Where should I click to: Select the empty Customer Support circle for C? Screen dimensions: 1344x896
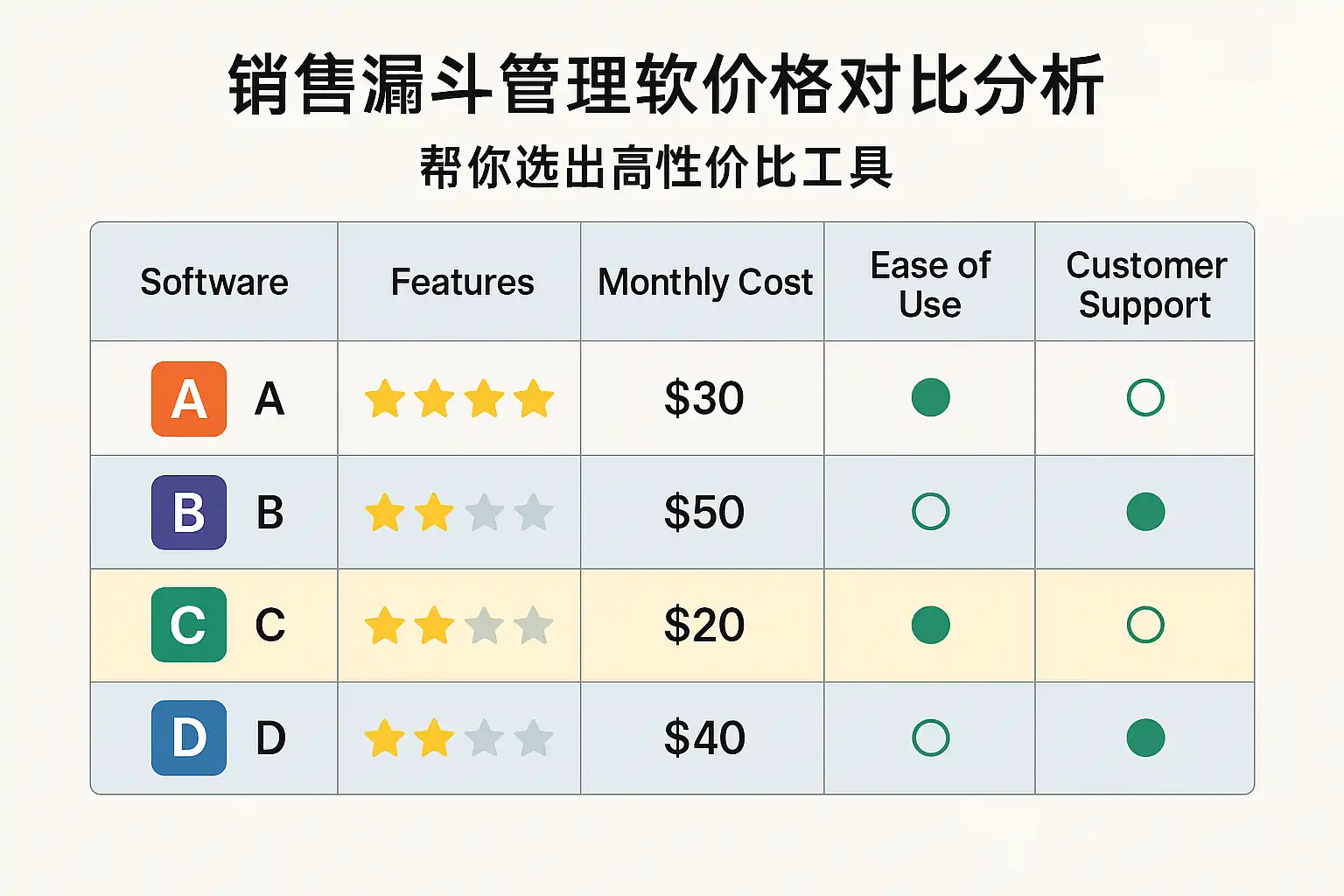(1145, 625)
